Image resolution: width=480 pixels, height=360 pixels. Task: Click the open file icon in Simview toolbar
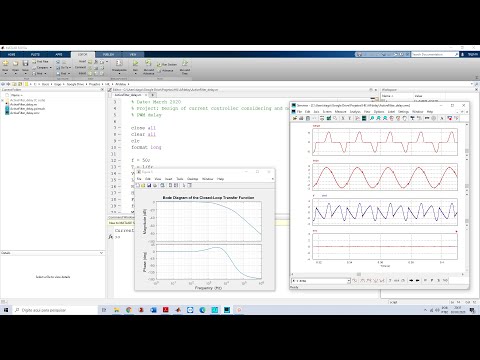pyautogui.click(x=295, y=118)
